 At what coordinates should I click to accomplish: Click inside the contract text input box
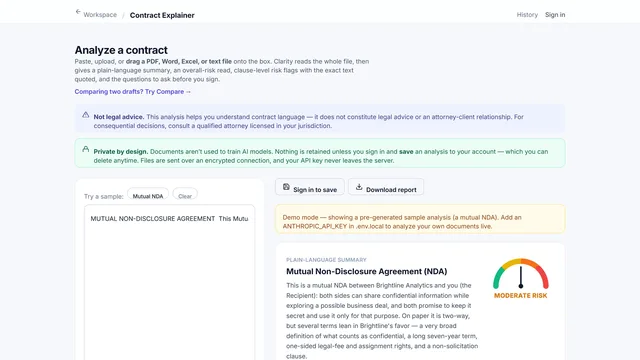click(169, 283)
